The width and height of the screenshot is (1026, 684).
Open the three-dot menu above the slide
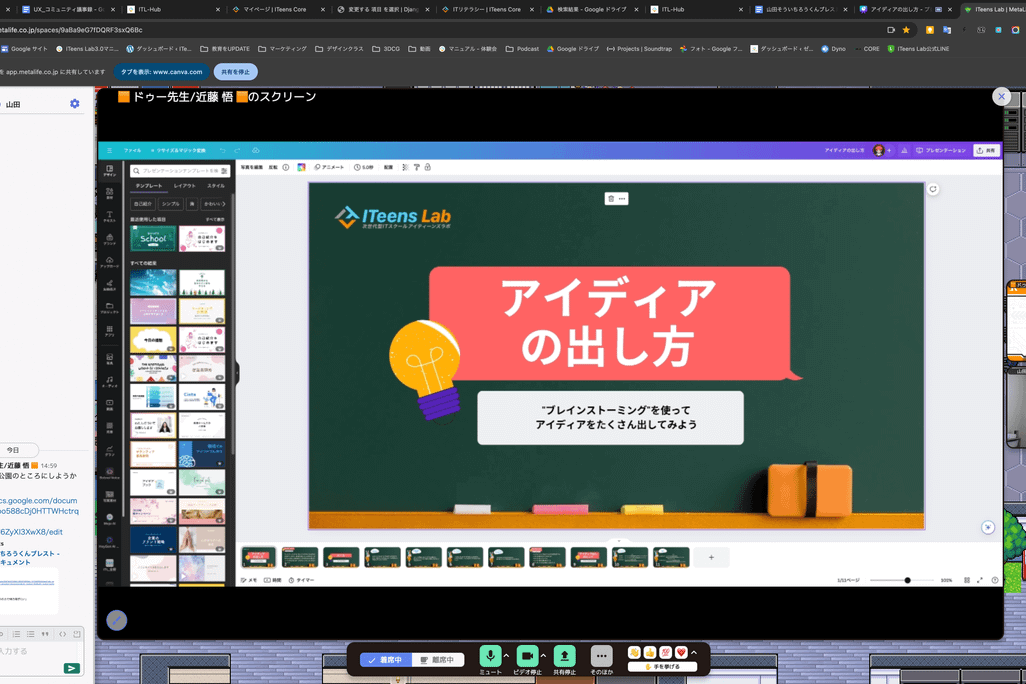pos(622,198)
